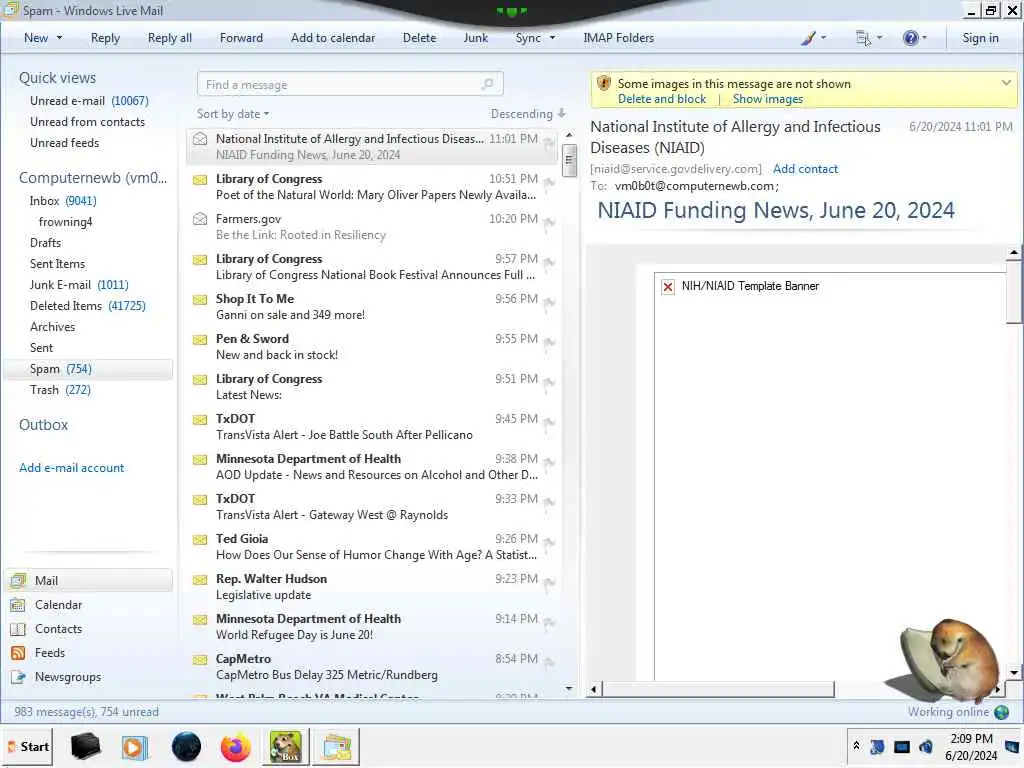Click the Delete and block link
This screenshot has width=1024, height=768.
pos(662,99)
